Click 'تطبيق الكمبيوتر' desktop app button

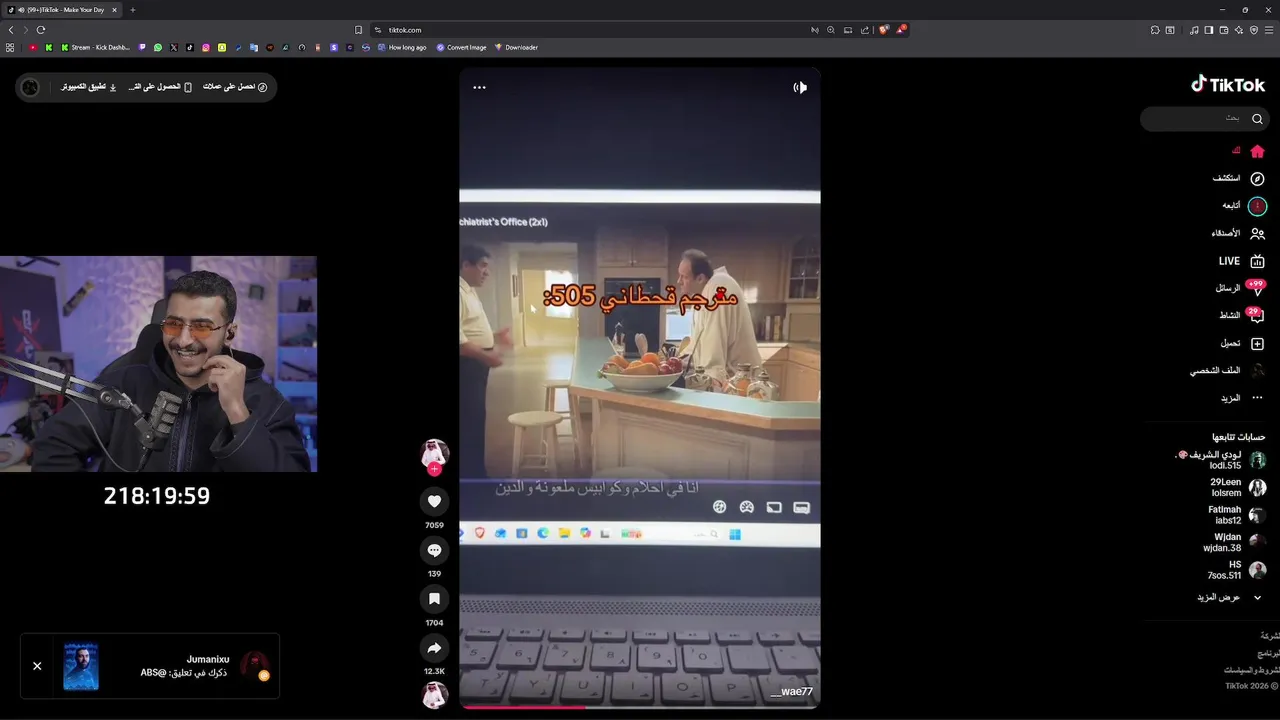click(x=89, y=87)
